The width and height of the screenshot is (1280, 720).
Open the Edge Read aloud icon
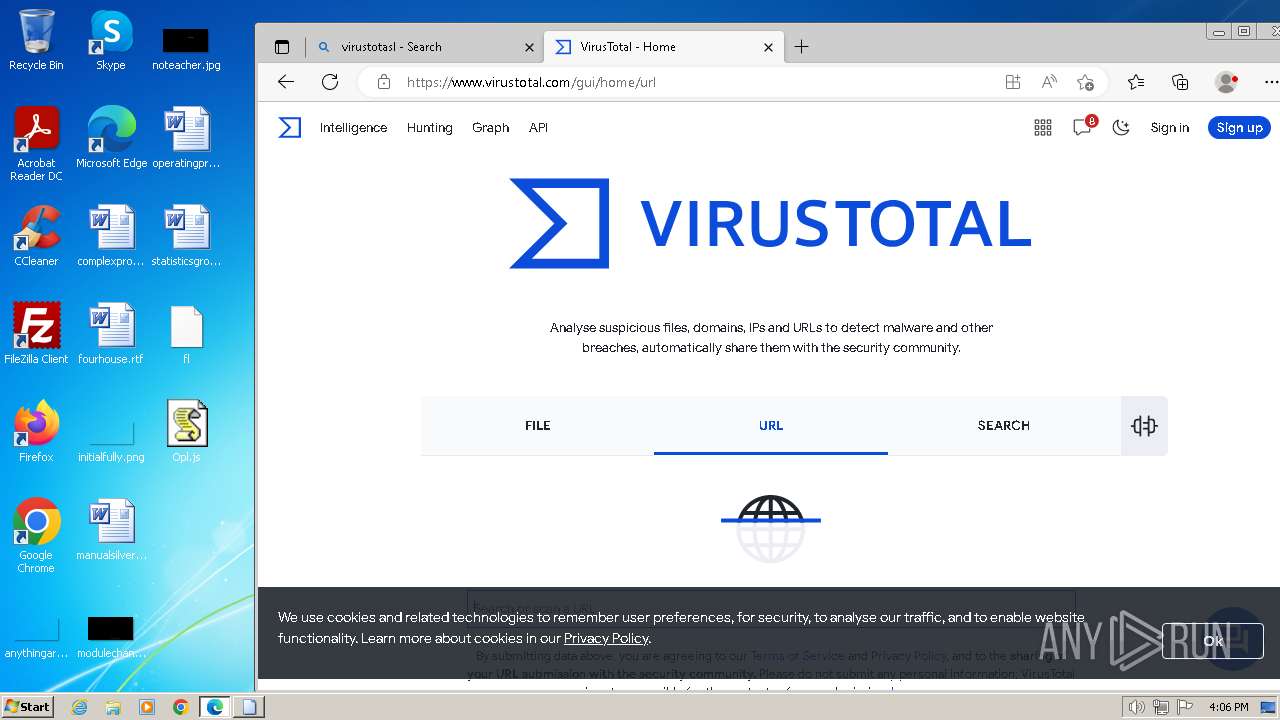(1049, 82)
